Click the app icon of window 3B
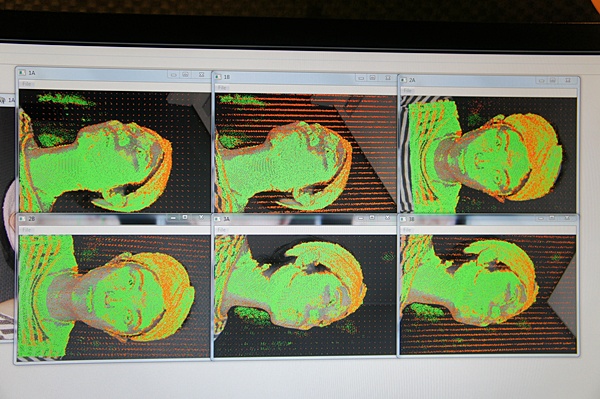 click(x=404, y=219)
